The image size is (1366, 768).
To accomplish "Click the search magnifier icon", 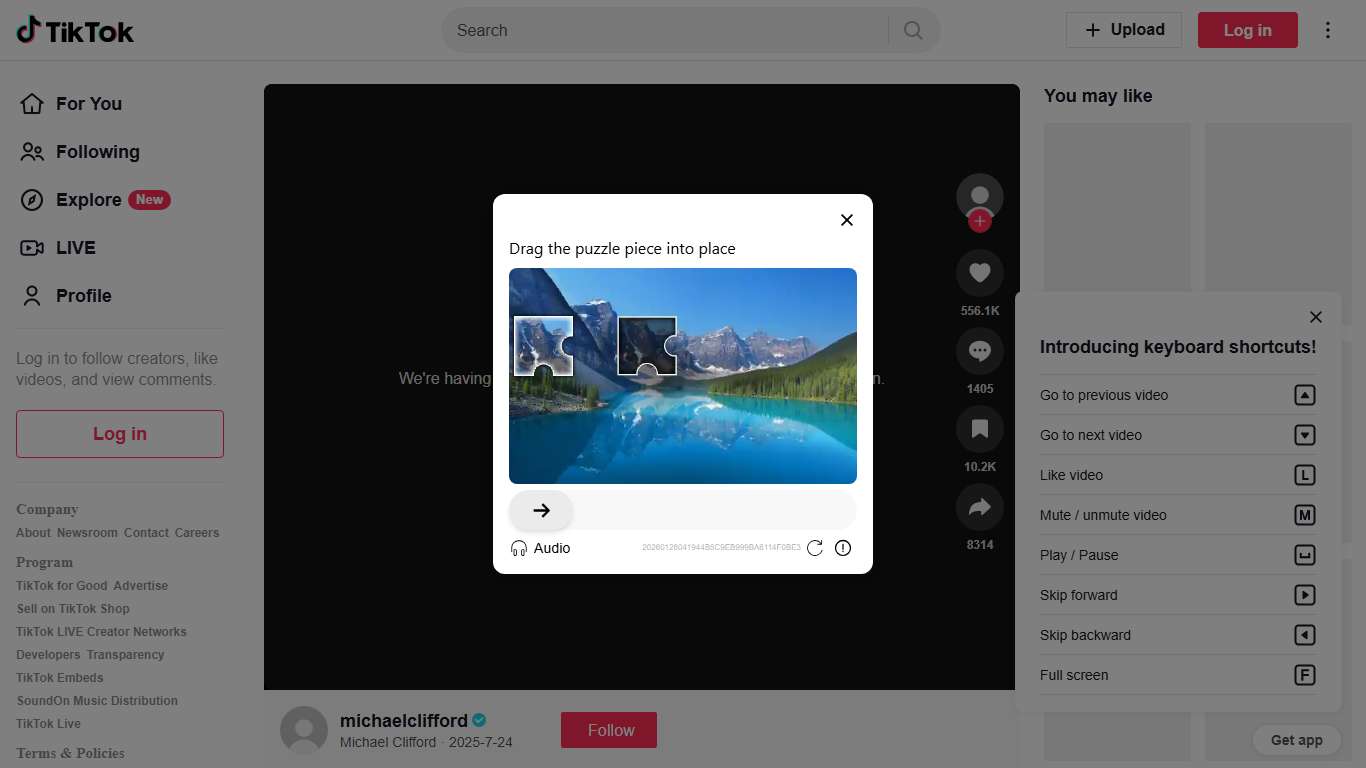I will click(x=913, y=30).
